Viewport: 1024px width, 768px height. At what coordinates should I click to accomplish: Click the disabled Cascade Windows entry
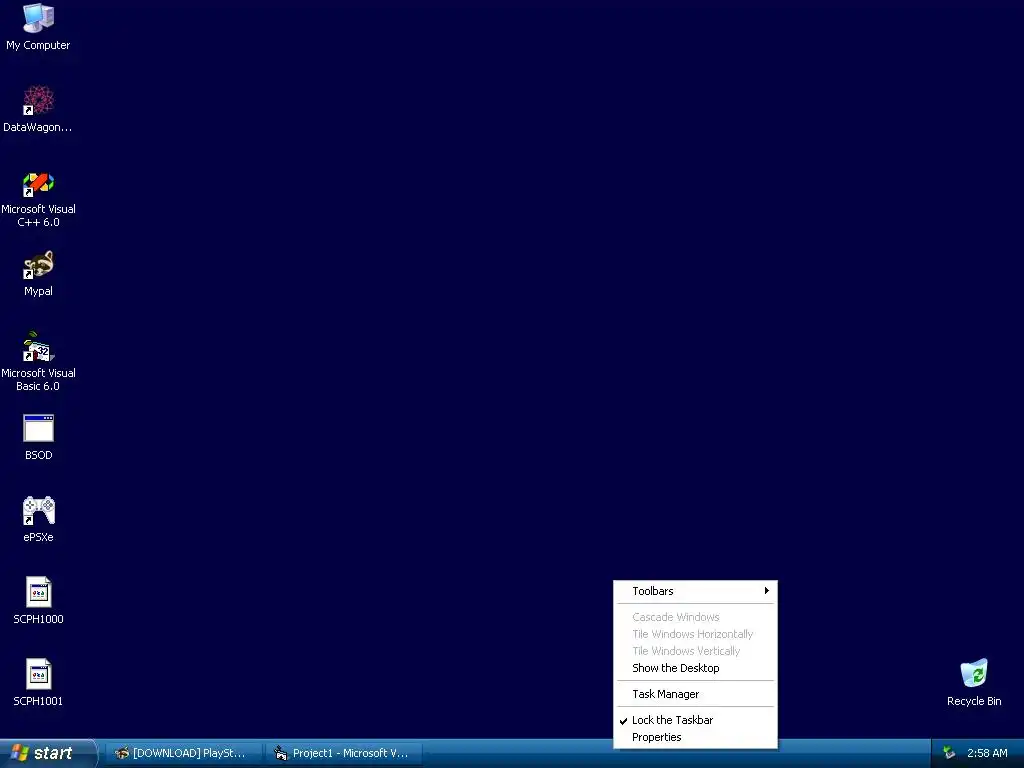(x=696, y=617)
